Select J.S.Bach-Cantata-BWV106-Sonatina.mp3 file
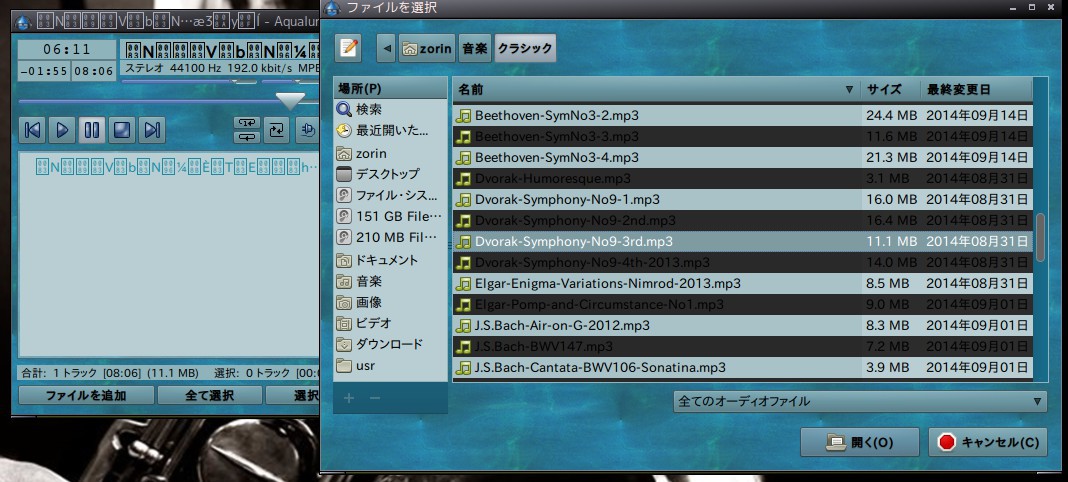The image size is (1068, 482). [742, 368]
